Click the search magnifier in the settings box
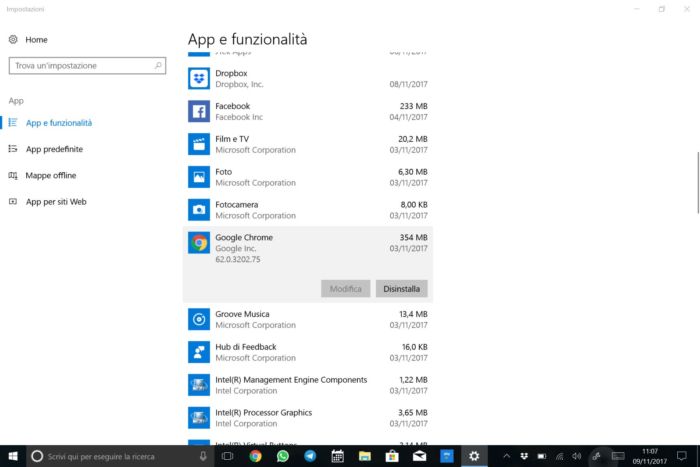Viewport: 700px width, 467px height. coord(158,66)
